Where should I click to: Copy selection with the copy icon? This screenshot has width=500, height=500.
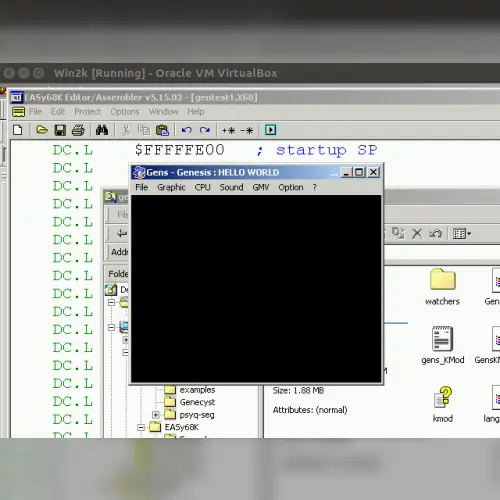[x=144, y=130]
